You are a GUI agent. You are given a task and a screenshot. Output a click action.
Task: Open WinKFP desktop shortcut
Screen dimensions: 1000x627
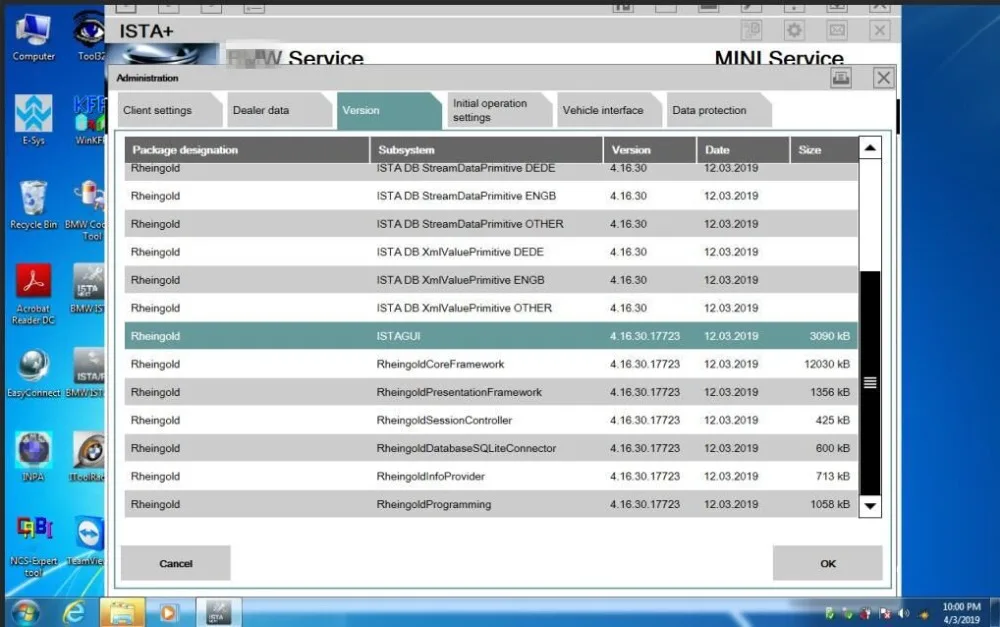click(x=89, y=120)
